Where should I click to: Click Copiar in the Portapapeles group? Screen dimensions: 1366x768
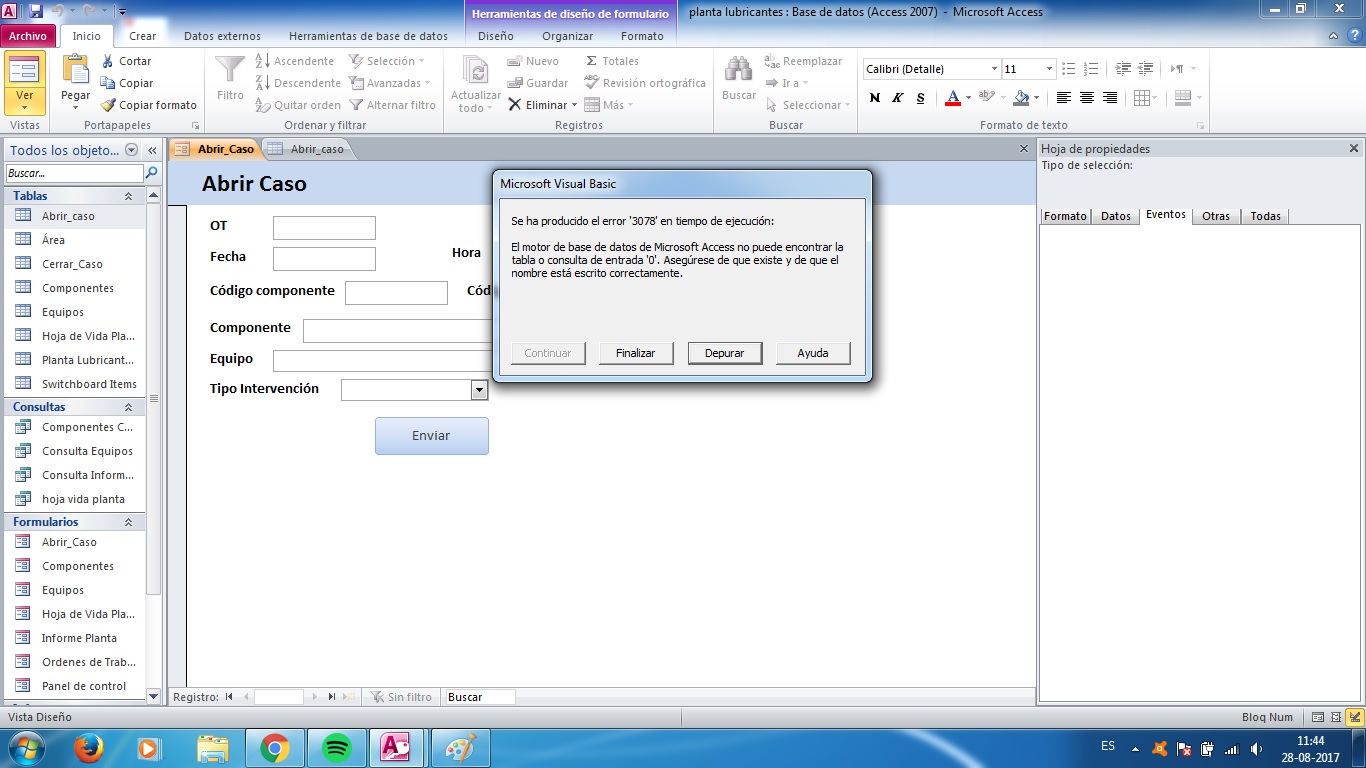[126, 83]
